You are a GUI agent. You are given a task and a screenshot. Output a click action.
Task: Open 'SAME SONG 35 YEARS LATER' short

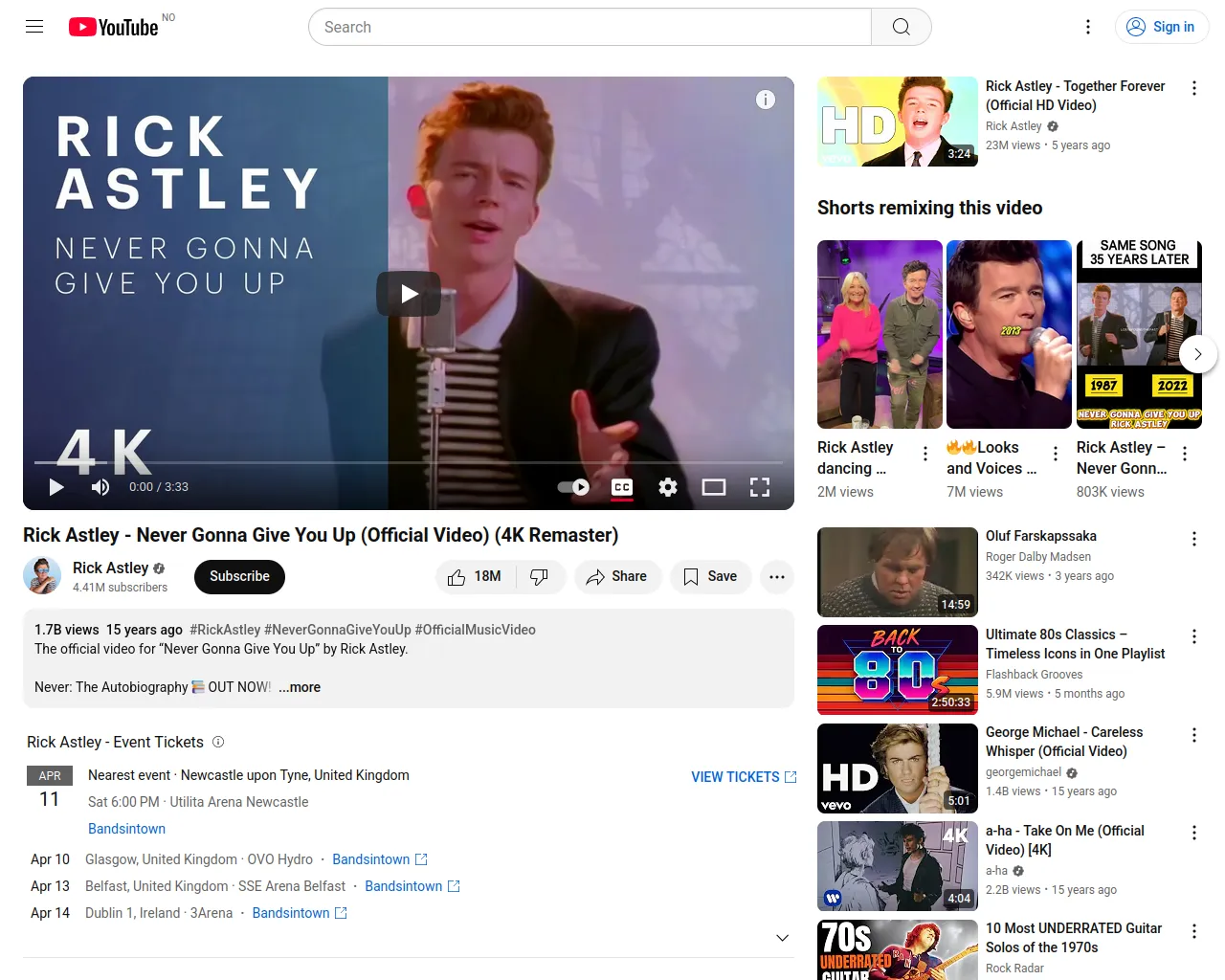coord(1139,334)
